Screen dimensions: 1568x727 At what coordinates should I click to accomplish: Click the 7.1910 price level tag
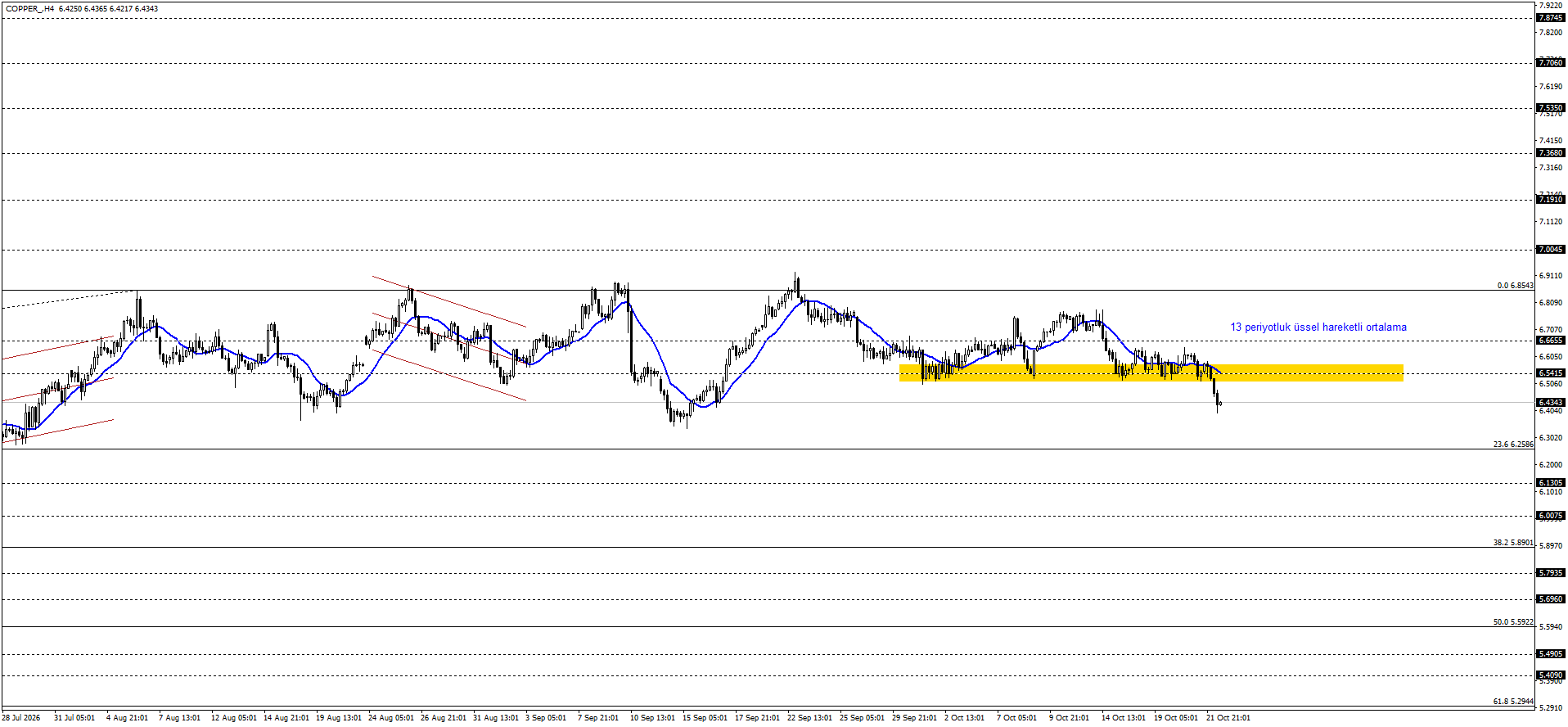1551,200
